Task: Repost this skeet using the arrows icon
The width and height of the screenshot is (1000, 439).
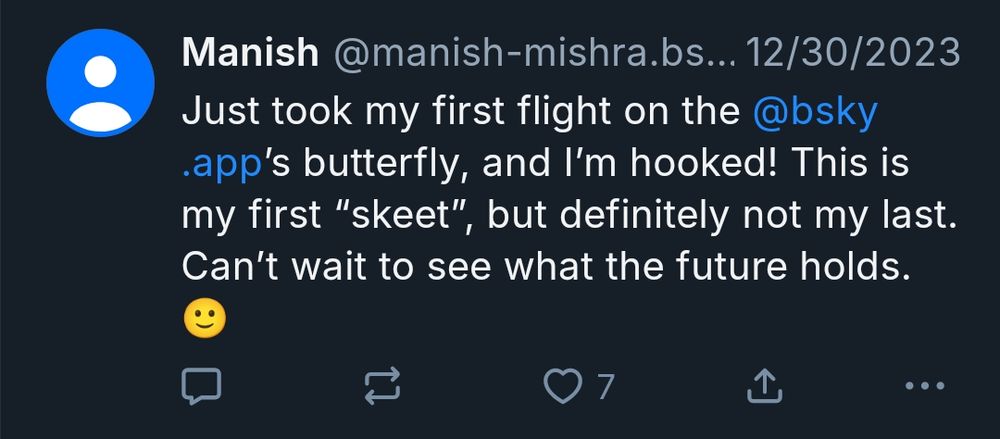Action: [382, 386]
